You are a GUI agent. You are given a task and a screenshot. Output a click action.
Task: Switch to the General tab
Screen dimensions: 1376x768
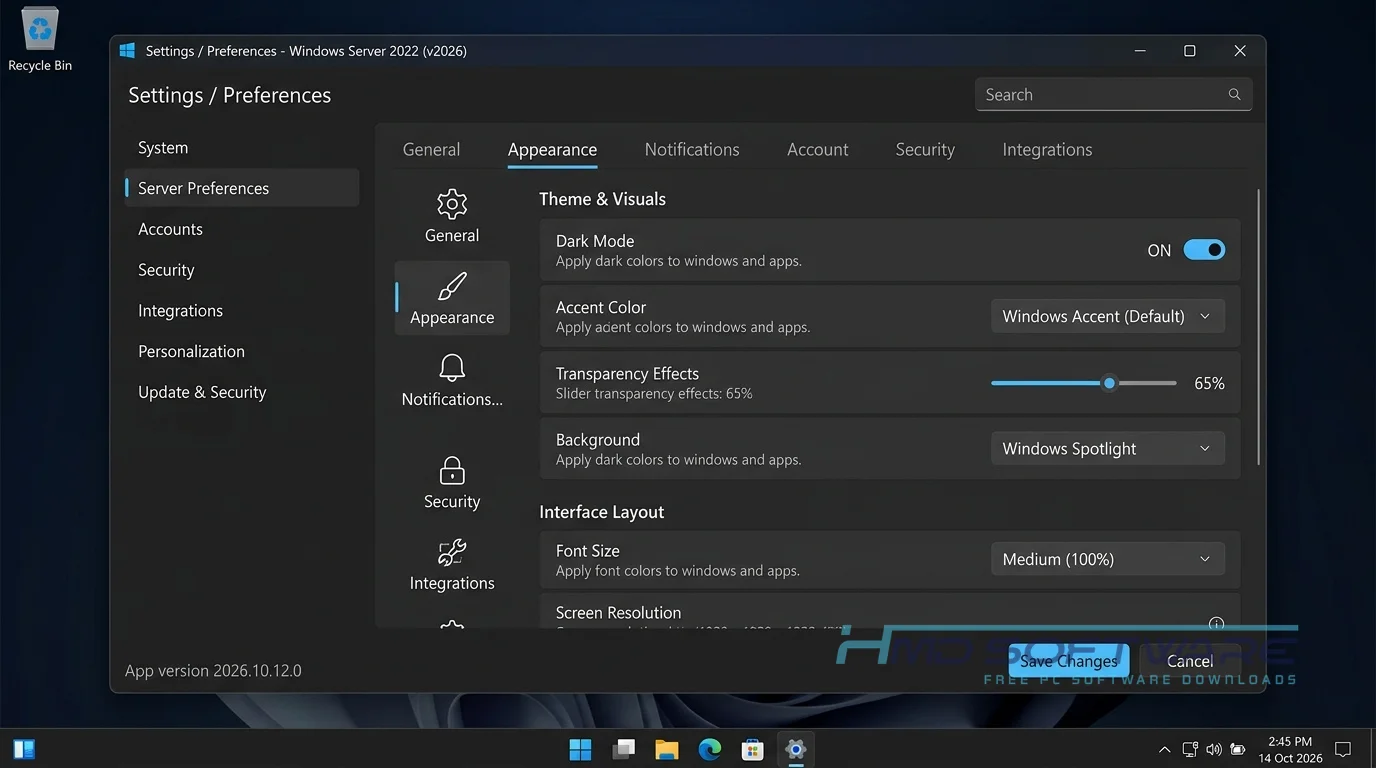coord(431,149)
